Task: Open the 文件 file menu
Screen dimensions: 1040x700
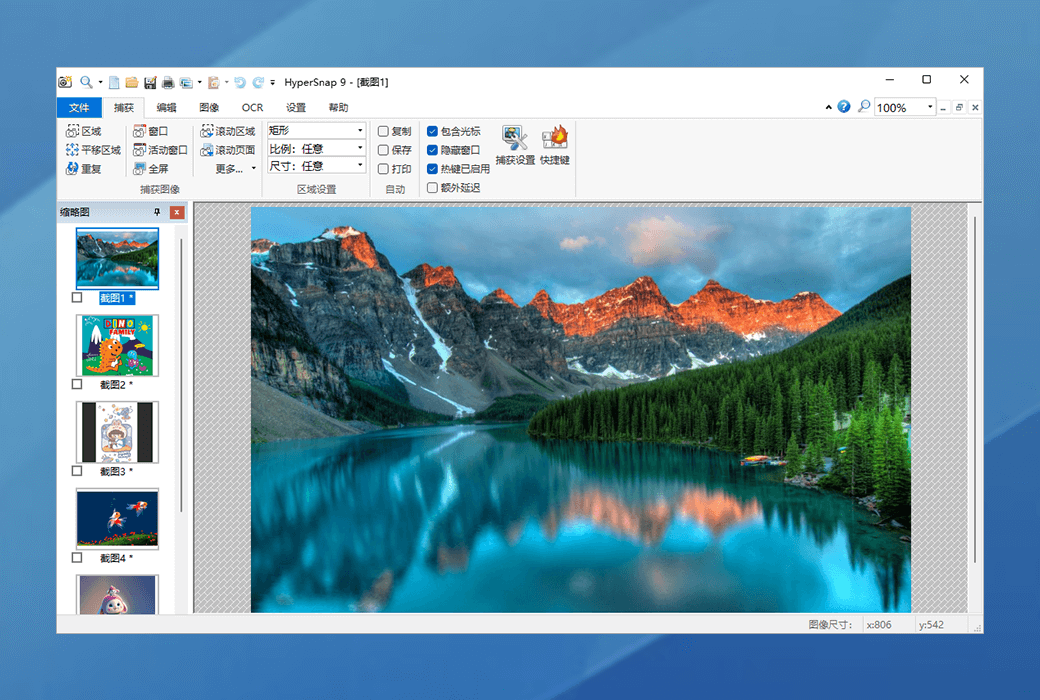Action: point(79,108)
